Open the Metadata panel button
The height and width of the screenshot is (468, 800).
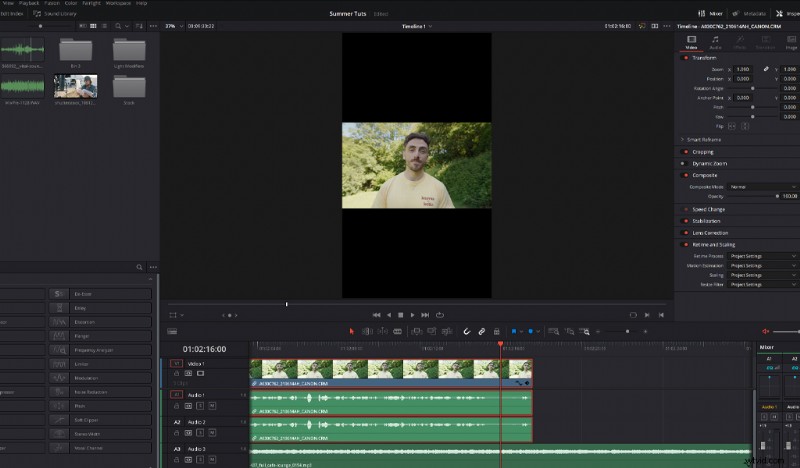coord(749,14)
